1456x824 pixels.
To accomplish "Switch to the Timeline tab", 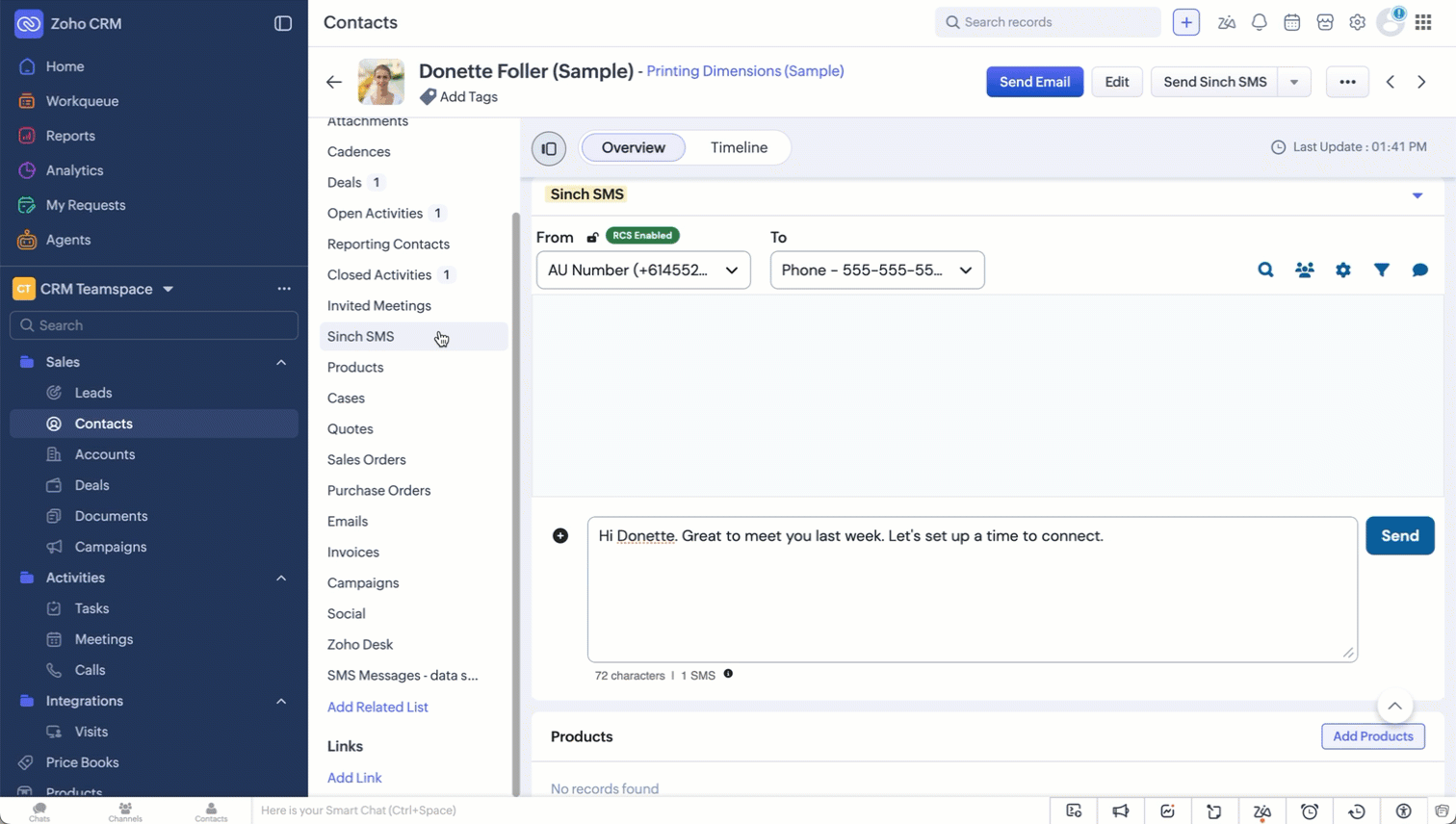I will [739, 147].
